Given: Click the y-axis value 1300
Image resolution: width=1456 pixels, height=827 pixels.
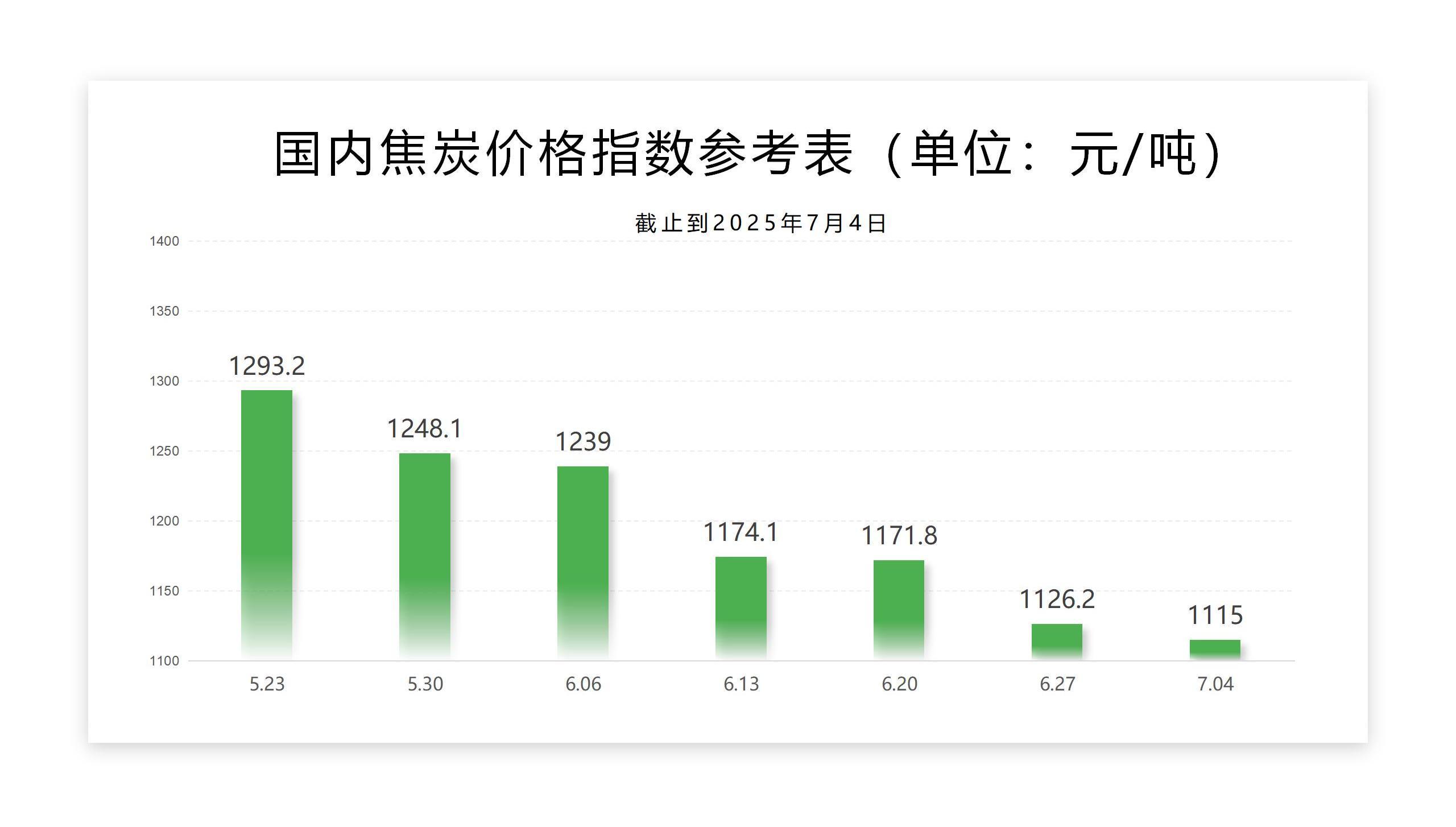Looking at the screenshot, I should (164, 381).
